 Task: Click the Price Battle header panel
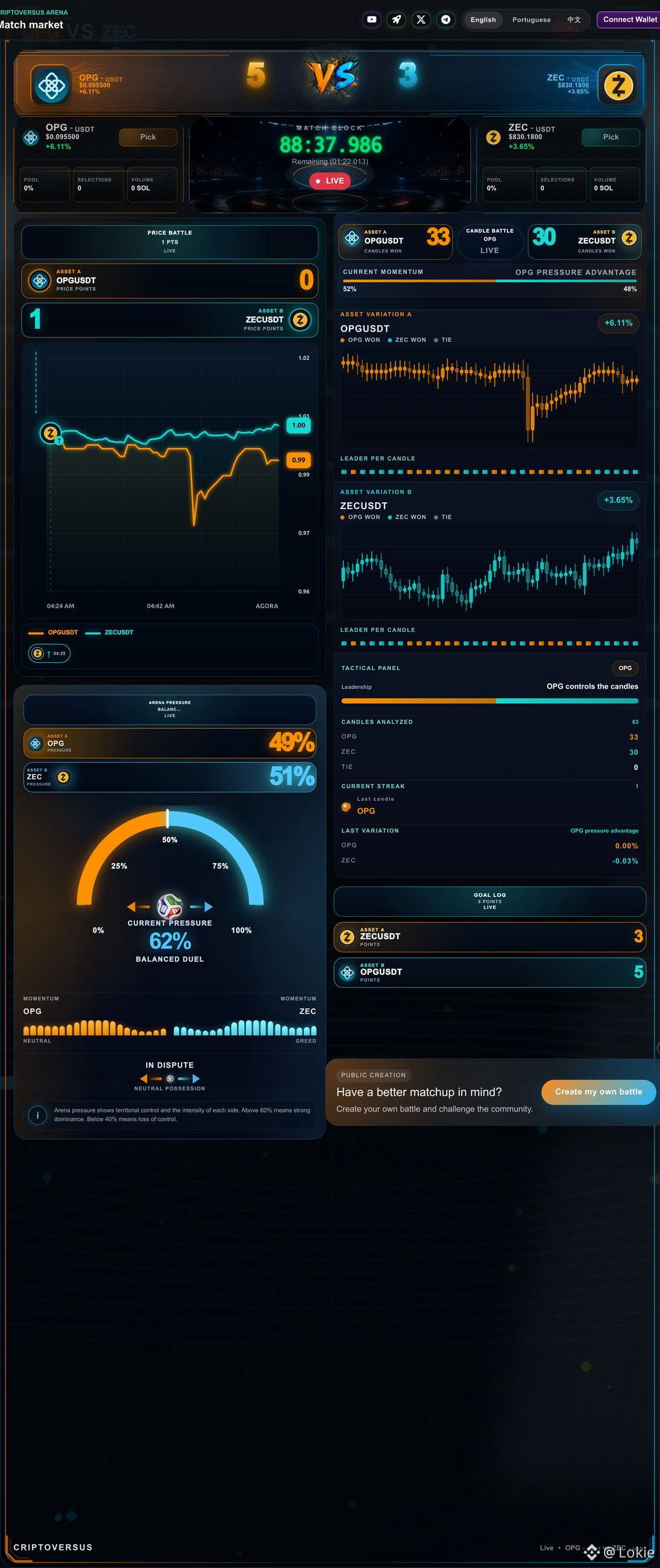pyautogui.click(x=170, y=242)
